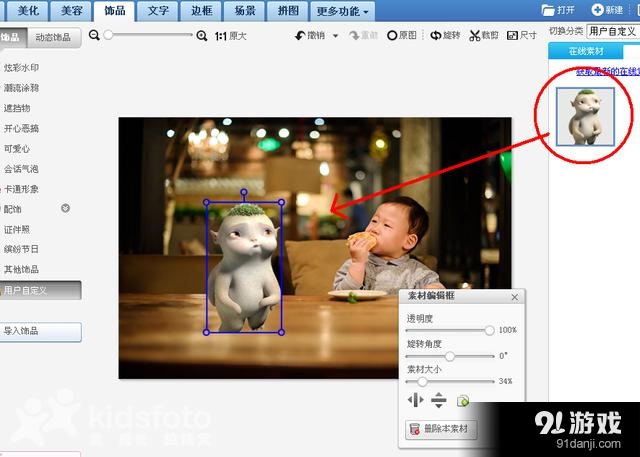Screen dimensions: 640x457
Task: Click the 删除本素材 button
Action: pos(441,429)
